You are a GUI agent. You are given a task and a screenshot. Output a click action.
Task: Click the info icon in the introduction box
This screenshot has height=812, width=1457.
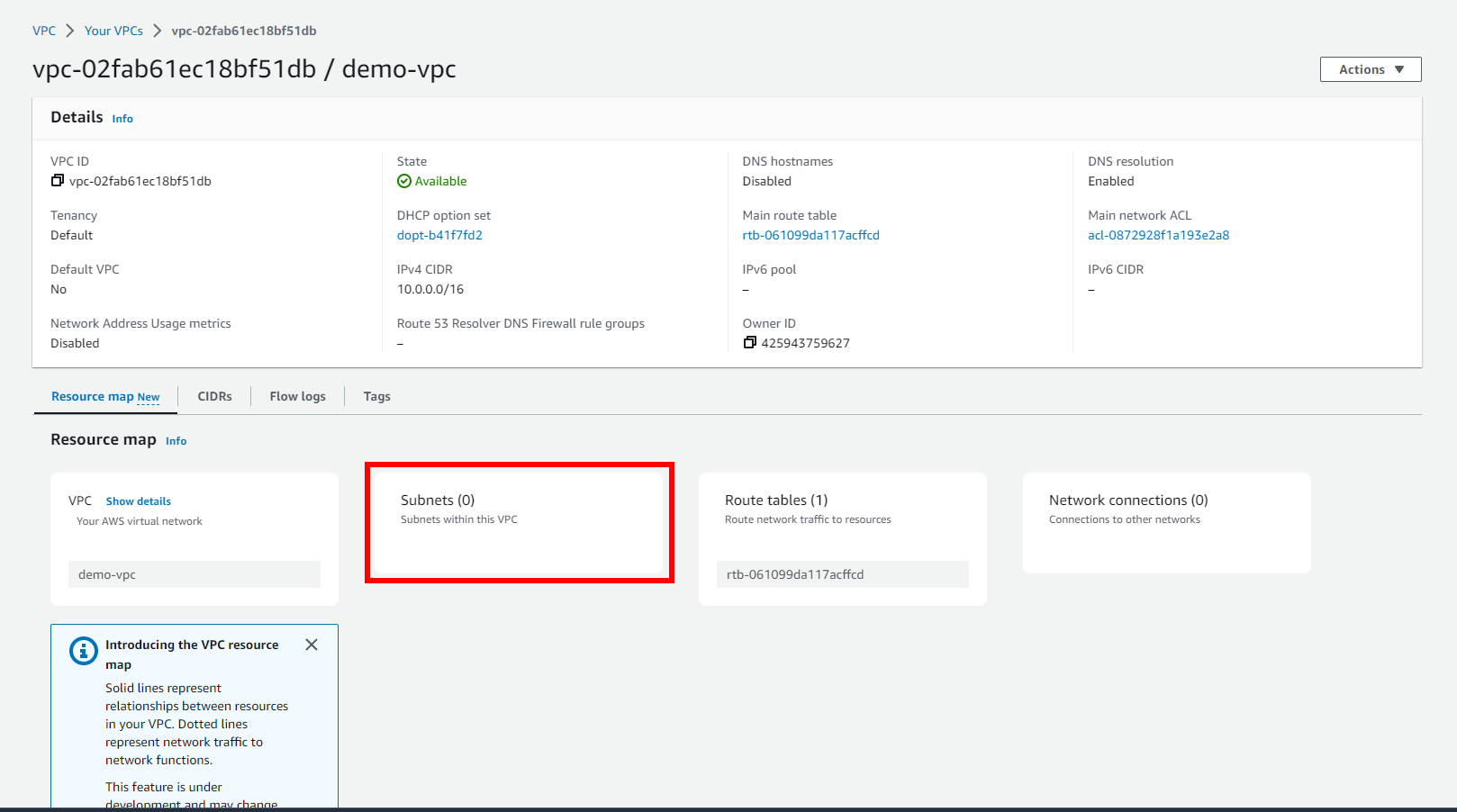click(84, 651)
